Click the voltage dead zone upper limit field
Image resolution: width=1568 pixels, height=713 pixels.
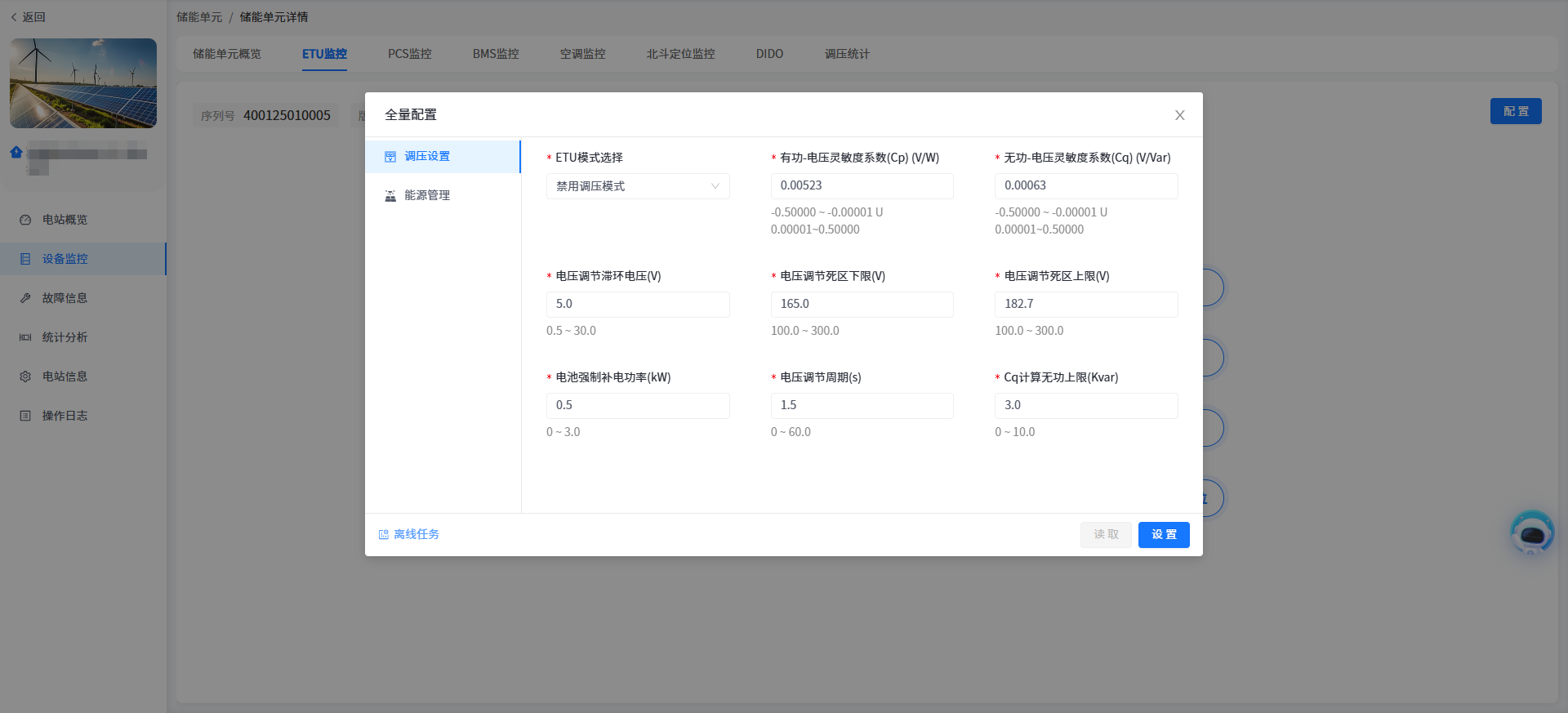click(x=1085, y=304)
